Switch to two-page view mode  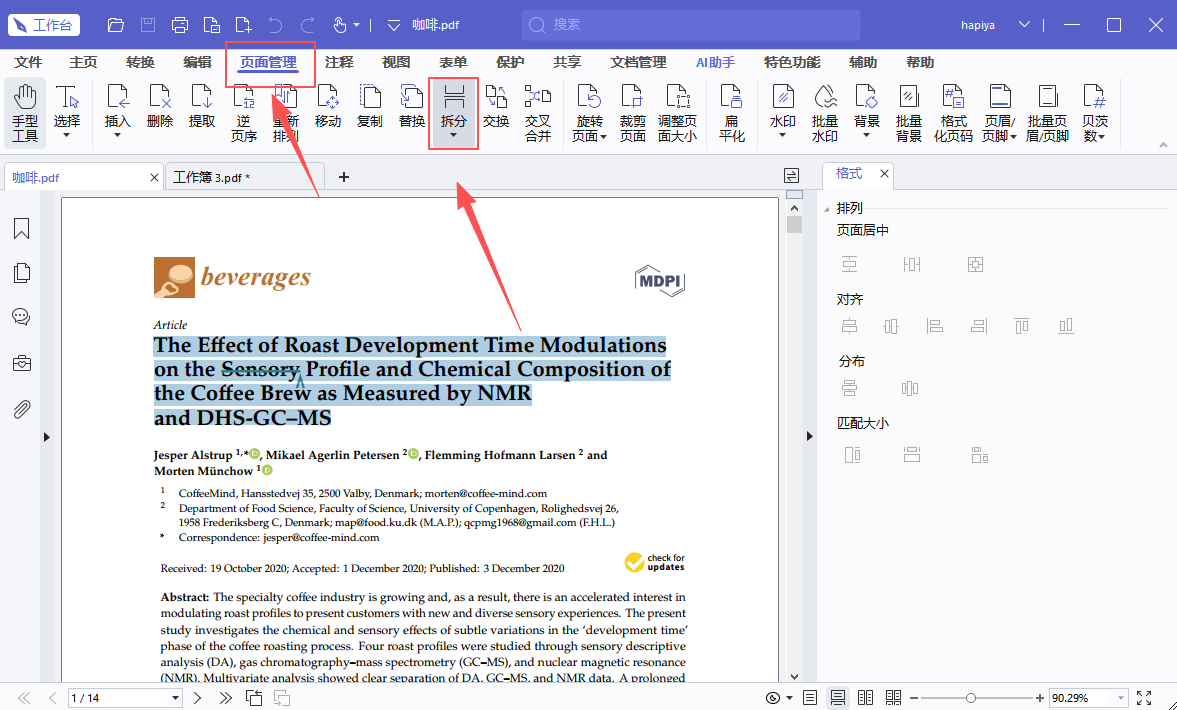pyautogui.click(x=865, y=698)
